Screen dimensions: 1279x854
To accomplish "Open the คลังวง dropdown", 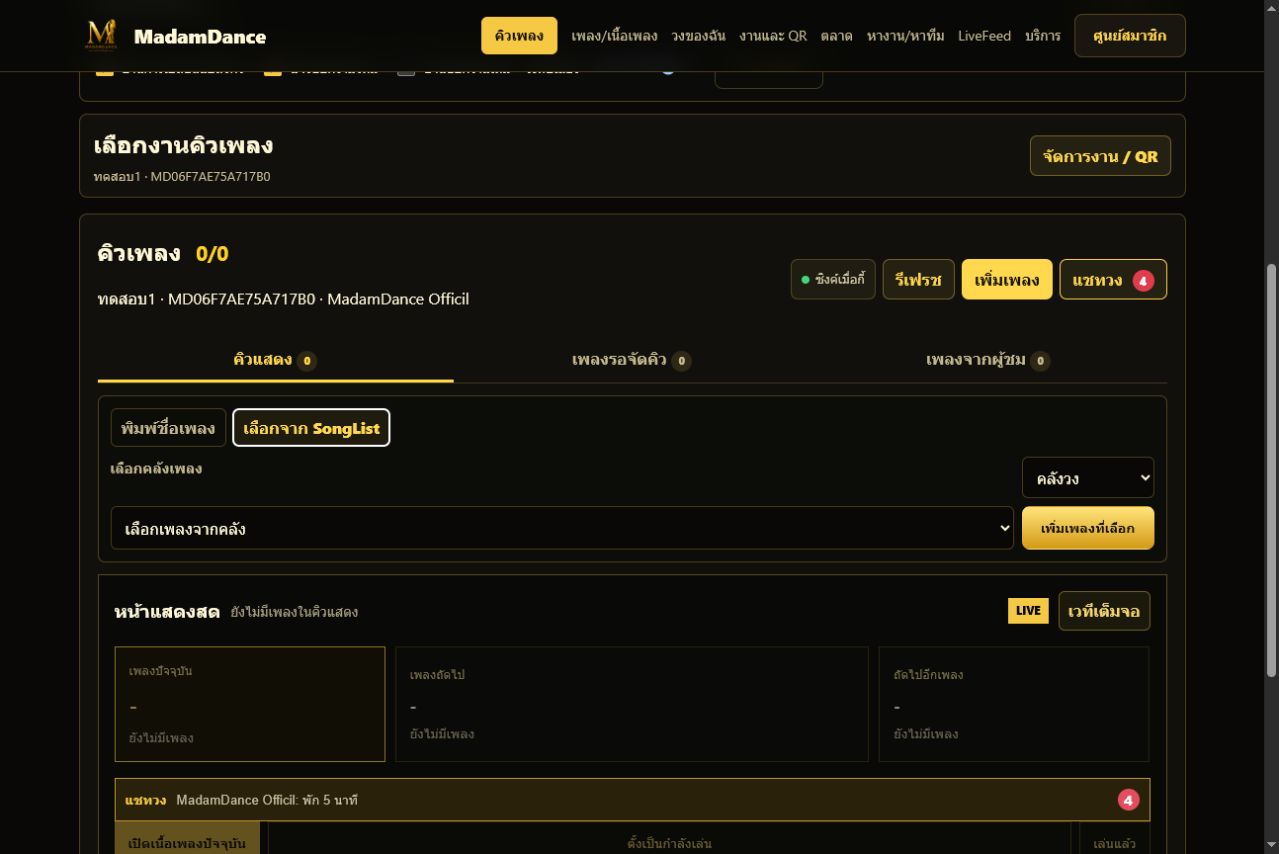I will coord(1088,478).
